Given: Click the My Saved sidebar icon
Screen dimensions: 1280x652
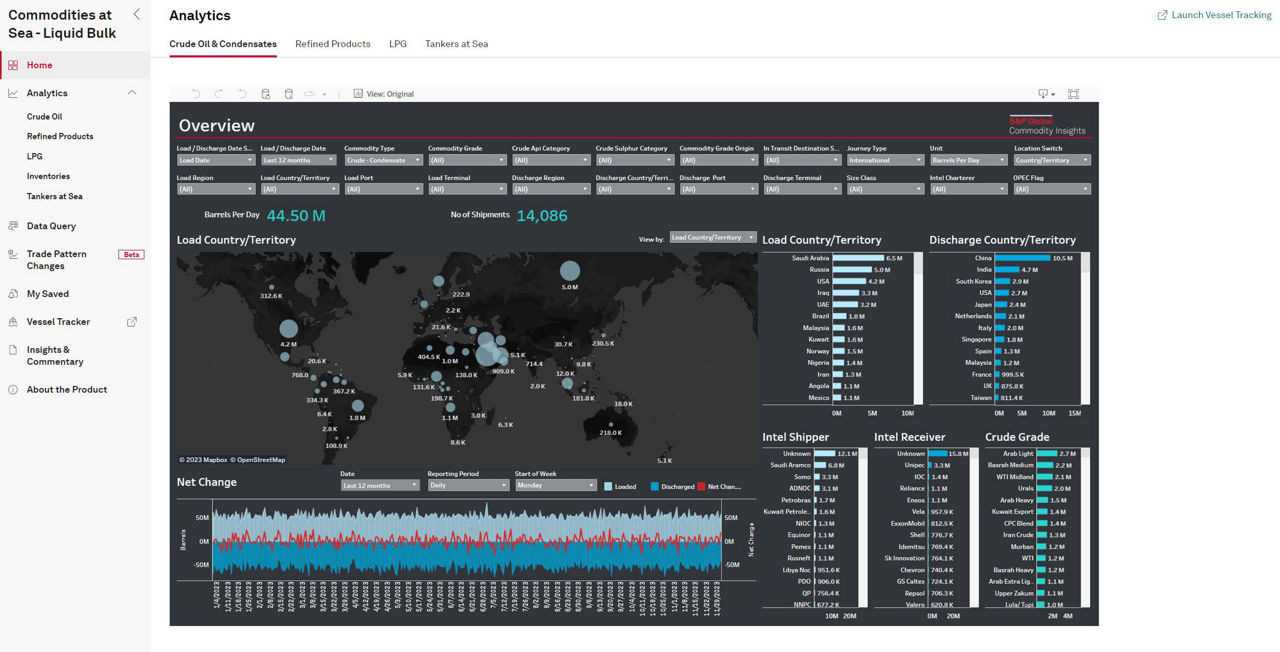Looking at the screenshot, I should pyautogui.click(x=13, y=294).
